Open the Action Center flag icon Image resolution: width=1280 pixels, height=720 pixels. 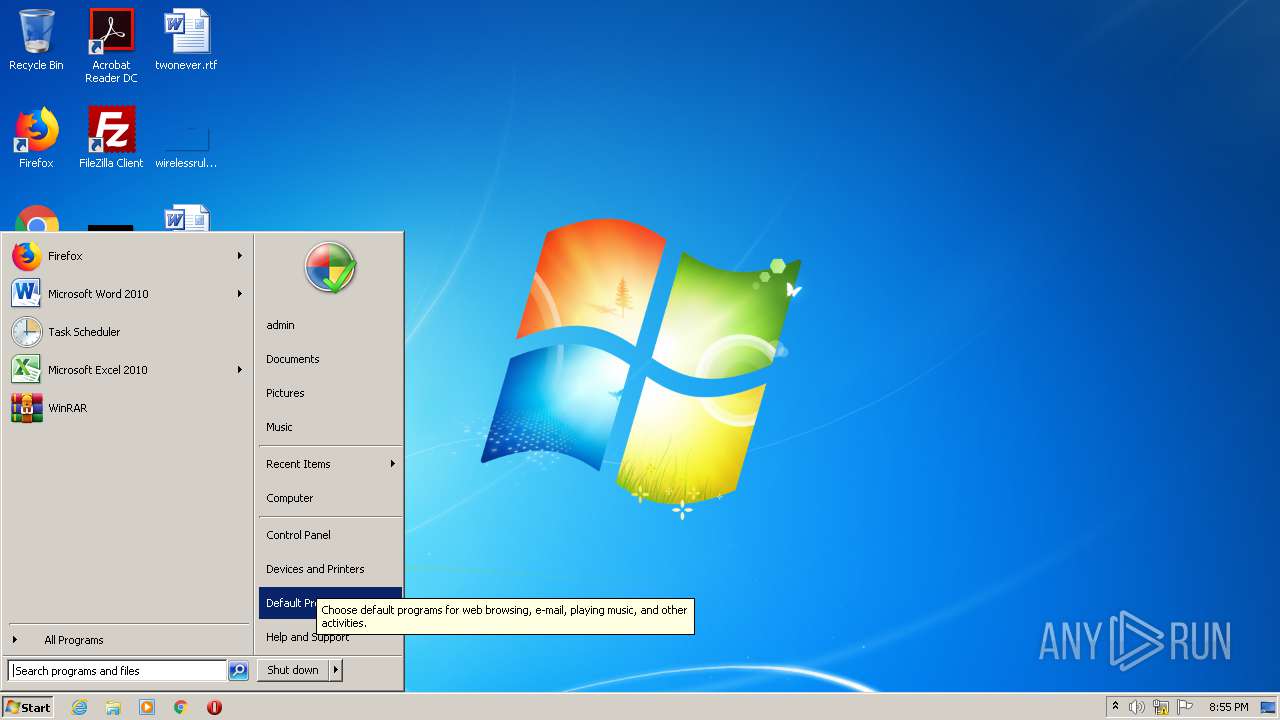pos(1185,707)
